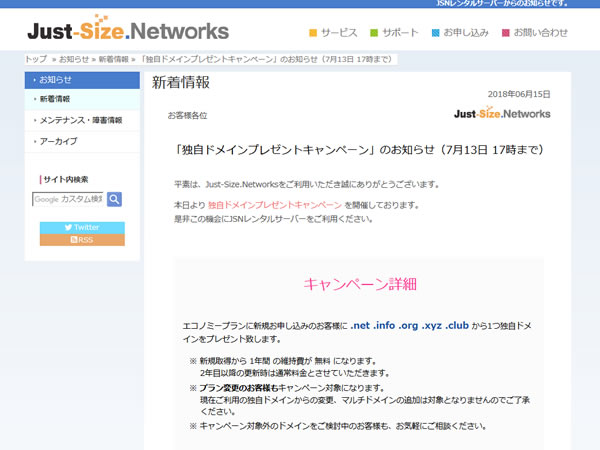The height and width of the screenshot is (450, 600).
Task: Open アーカイブ sidebar item
Action: pyautogui.click(x=82, y=142)
